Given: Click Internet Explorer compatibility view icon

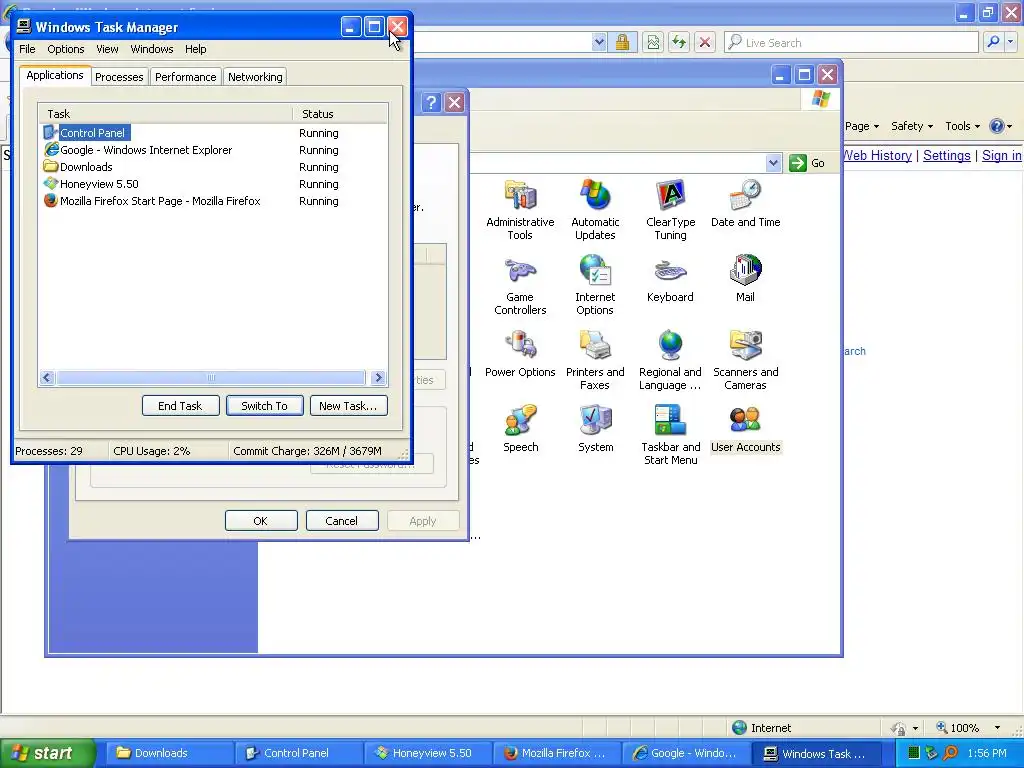Looking at the screenshot, I should coord(653,42).
